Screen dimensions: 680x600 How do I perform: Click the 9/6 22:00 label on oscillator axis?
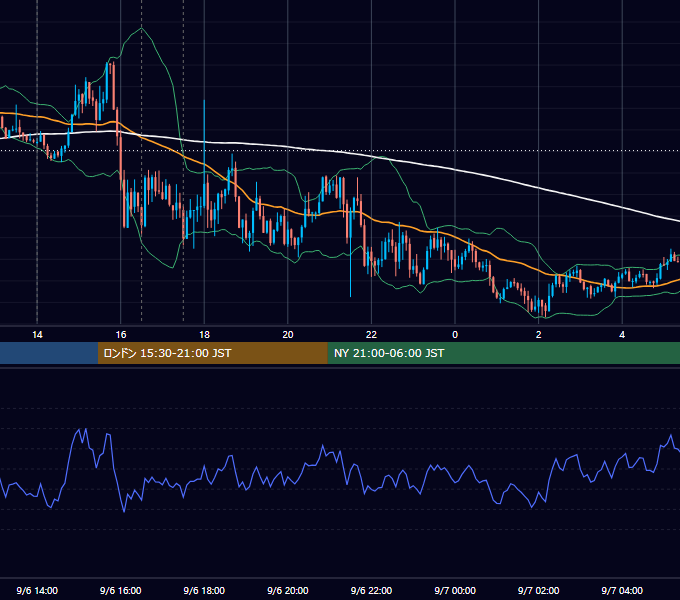coord(371,590)
